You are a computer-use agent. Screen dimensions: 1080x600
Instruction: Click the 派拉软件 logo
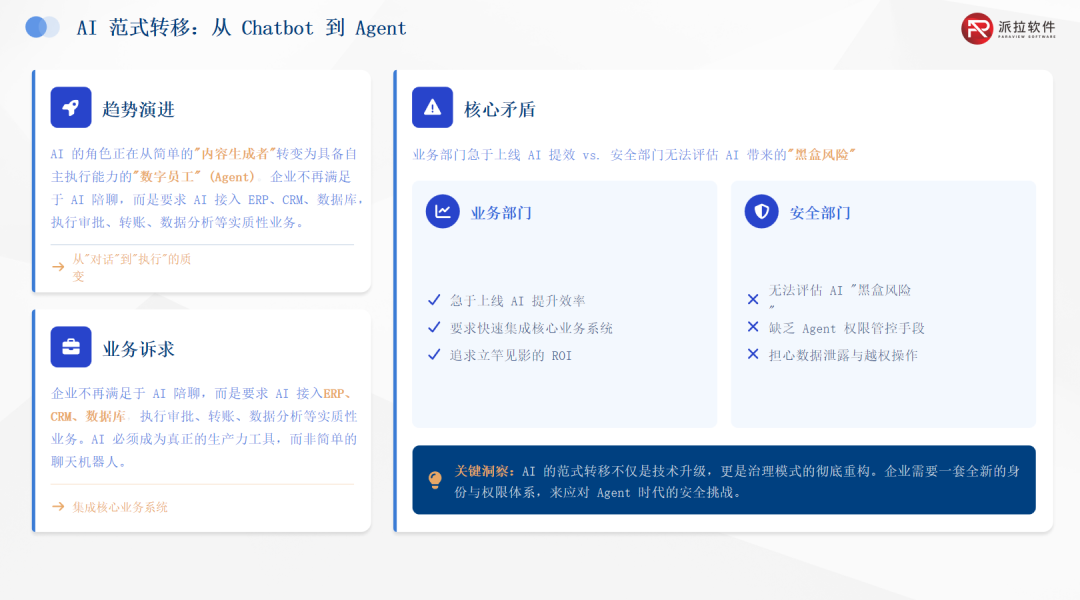tap(1008, 28)
